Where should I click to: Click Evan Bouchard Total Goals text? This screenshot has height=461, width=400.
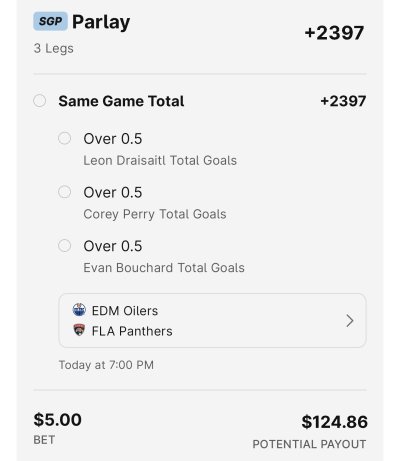point(164,268)
